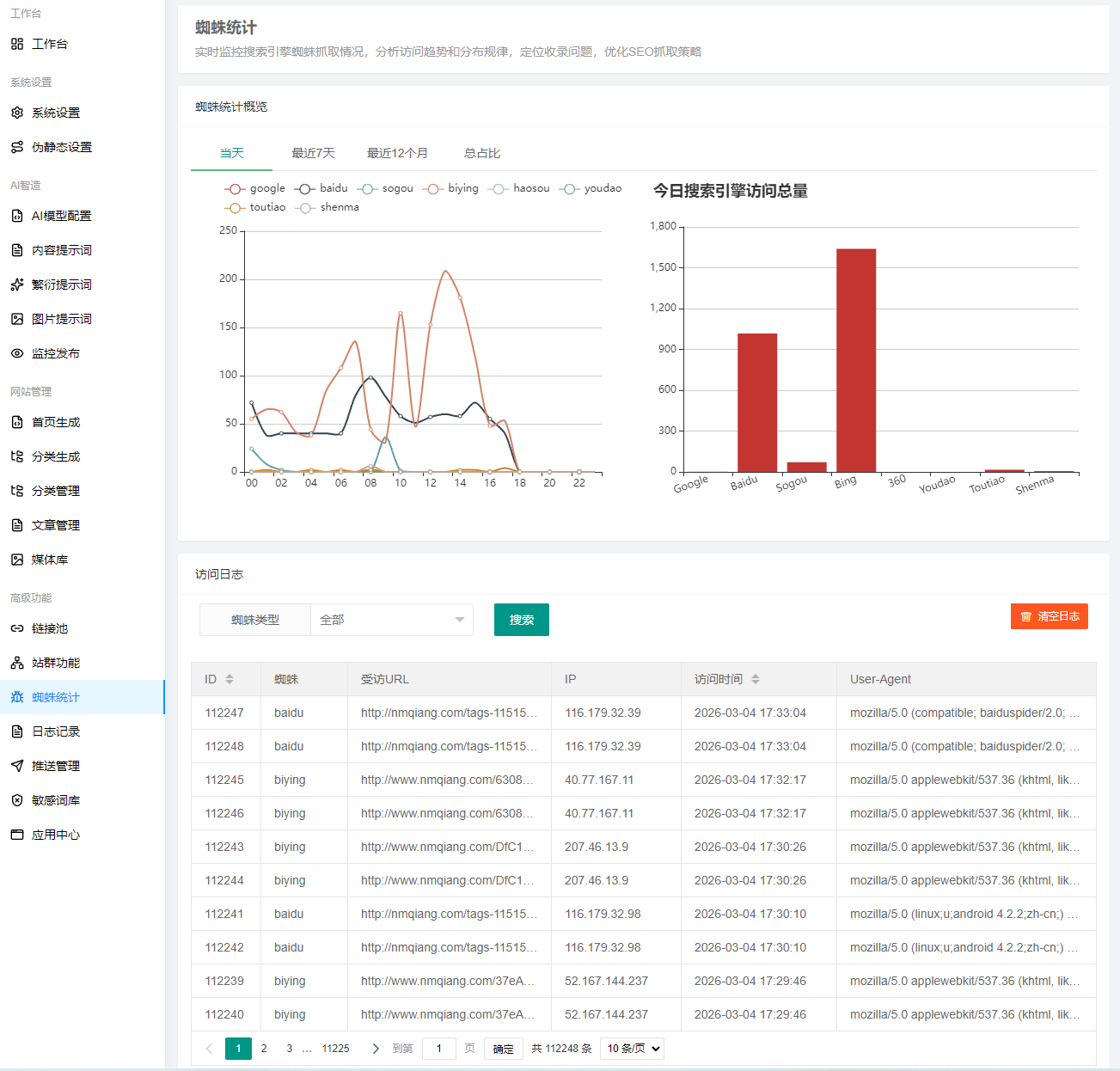Hide the baidu line via legend
This screenshot has height=1071, width=1120.
pos(321,188)
